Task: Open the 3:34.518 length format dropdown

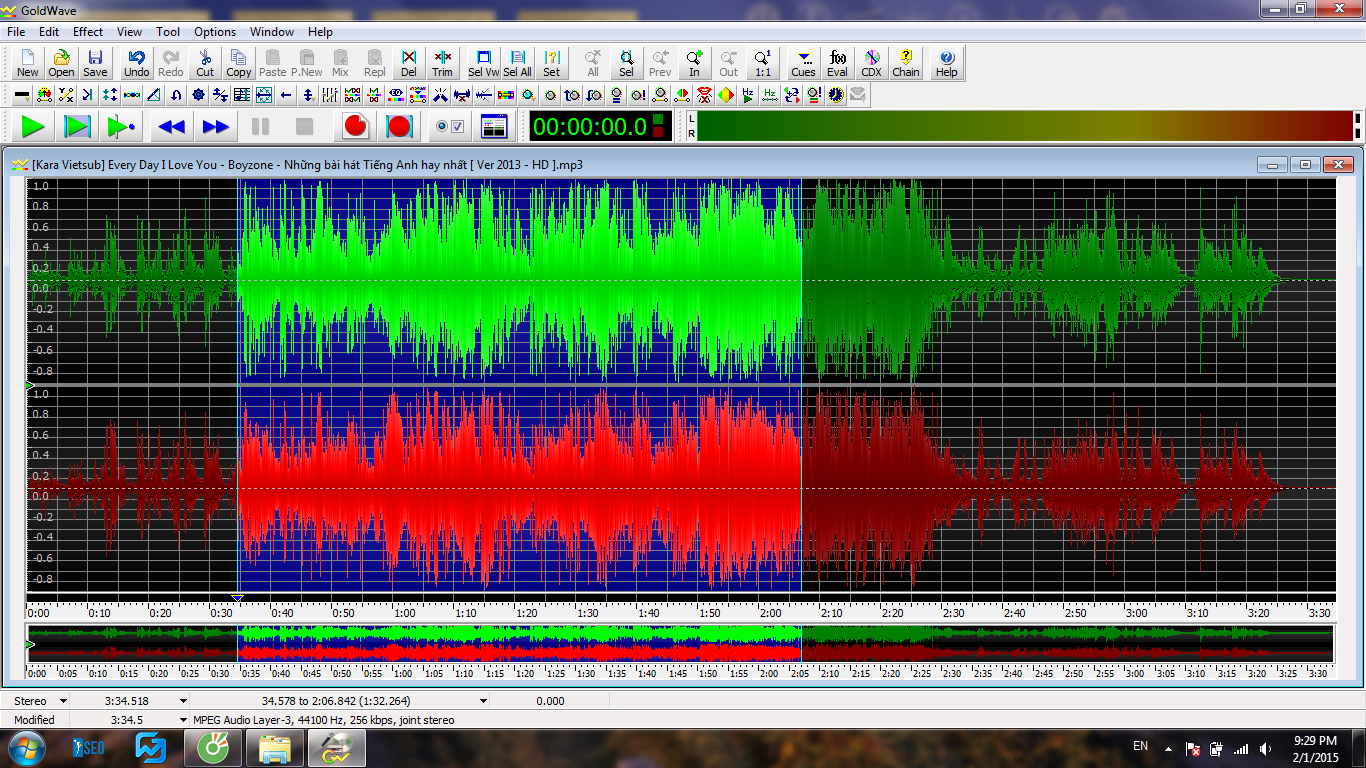Action: [x=183, y=701]
